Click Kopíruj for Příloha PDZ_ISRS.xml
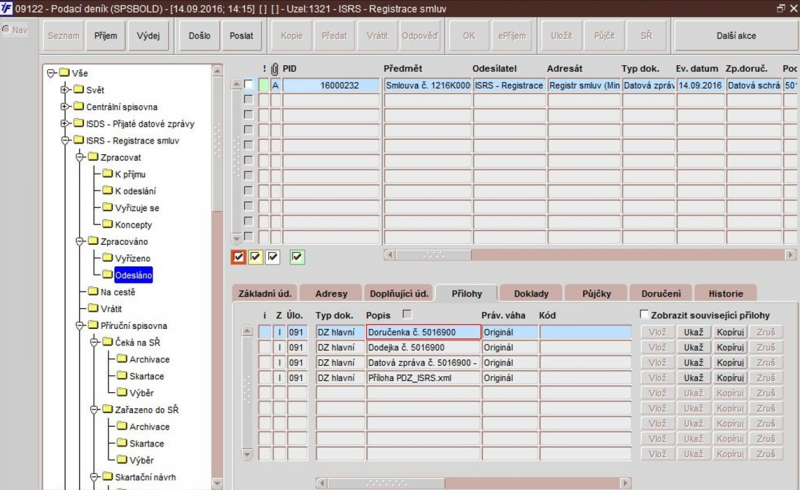The image size is (800, 490). 730,378
